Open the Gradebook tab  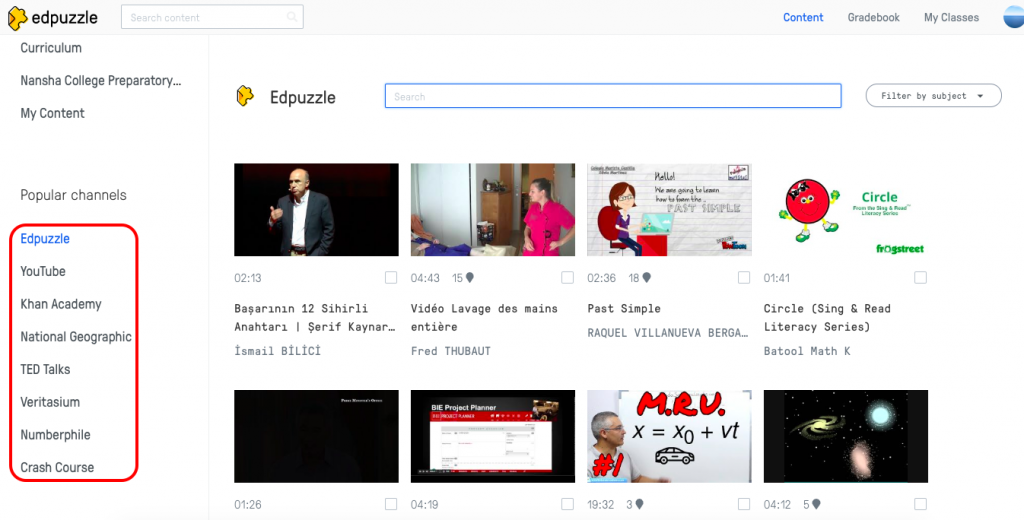click(x=874, y=18)
